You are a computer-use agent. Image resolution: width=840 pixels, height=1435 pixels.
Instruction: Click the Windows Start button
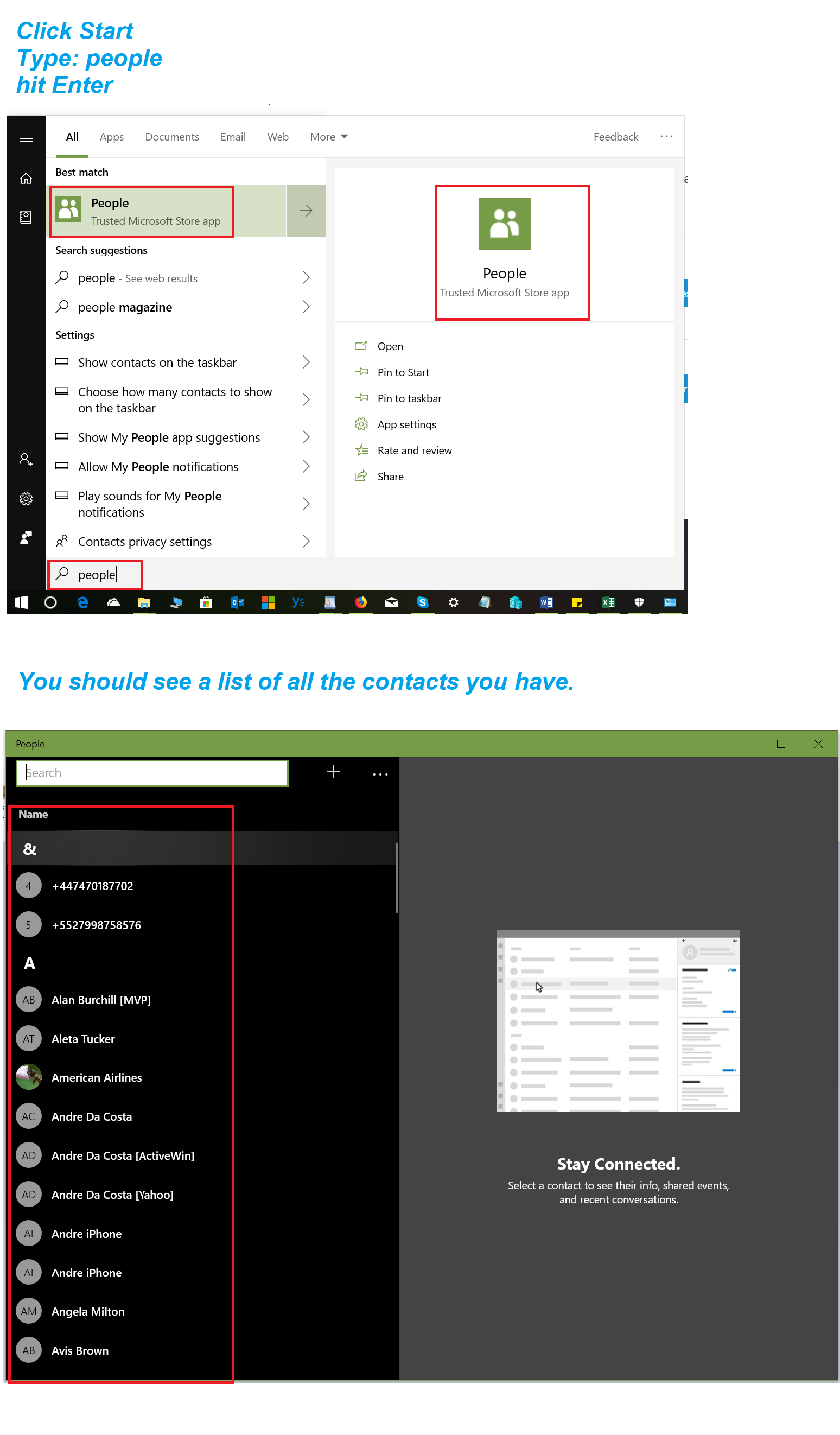[21, 602]
